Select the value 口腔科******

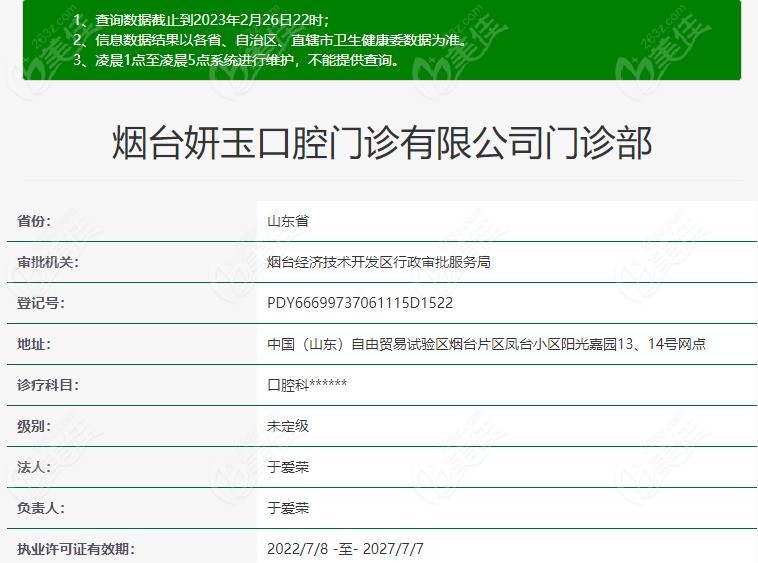click(x=307, y=385)
